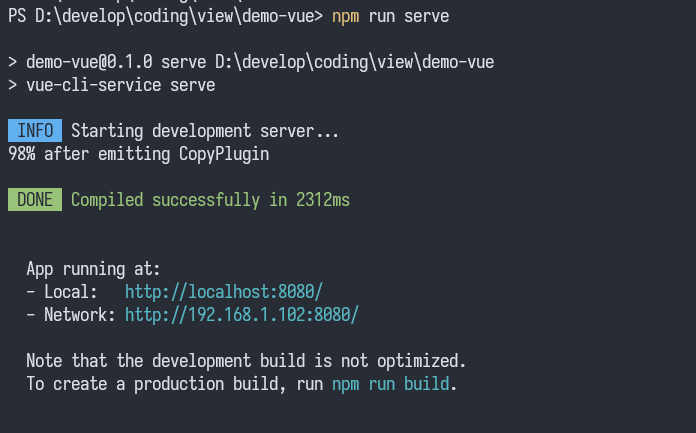Click 'Starting development server...' text
This screenshot has width=696, height=433.
tap(205, 131)
